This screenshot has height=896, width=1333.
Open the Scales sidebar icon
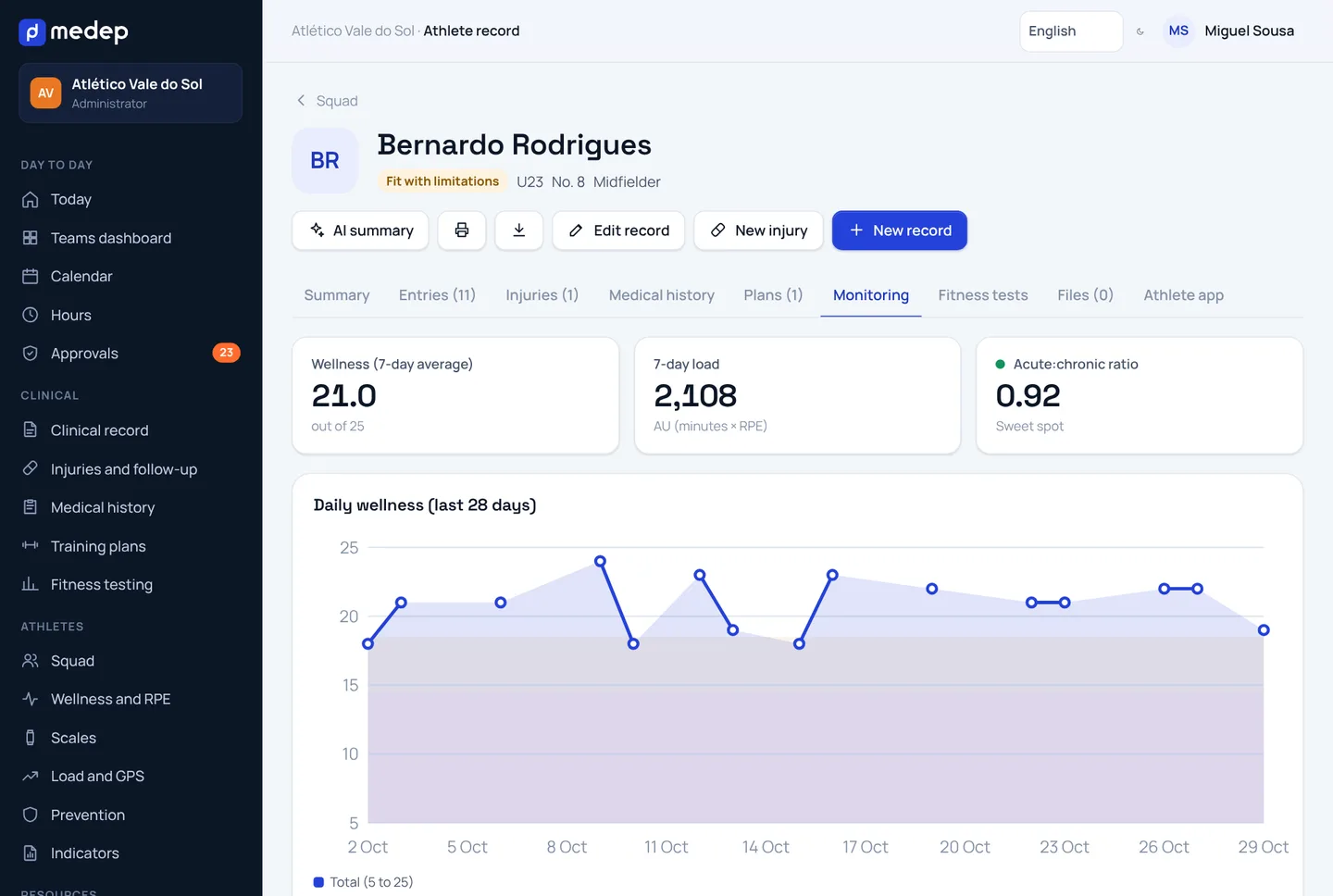pyautogui.click(x=31, y=738)
